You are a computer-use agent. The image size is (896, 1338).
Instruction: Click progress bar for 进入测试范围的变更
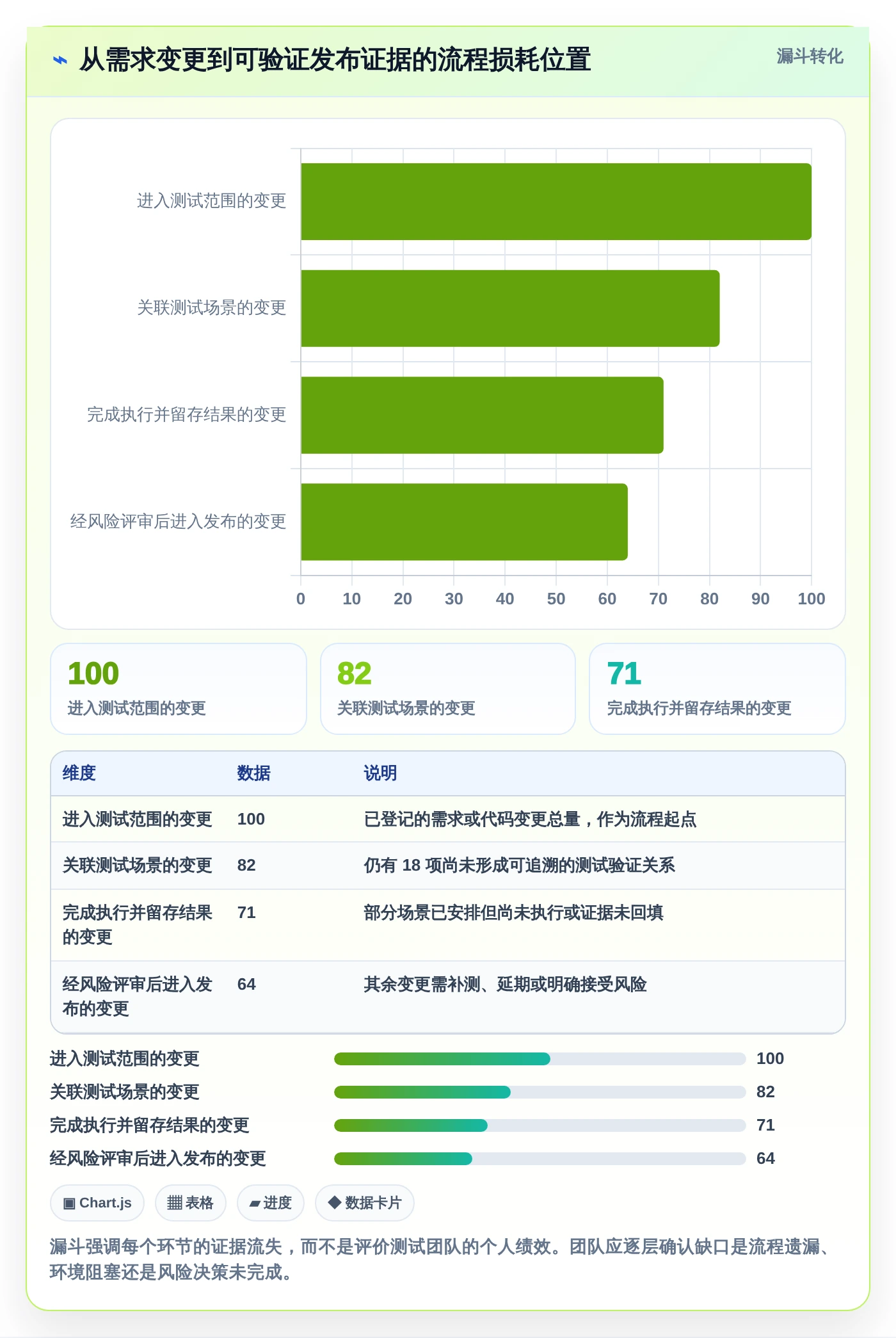[540, 1059]
